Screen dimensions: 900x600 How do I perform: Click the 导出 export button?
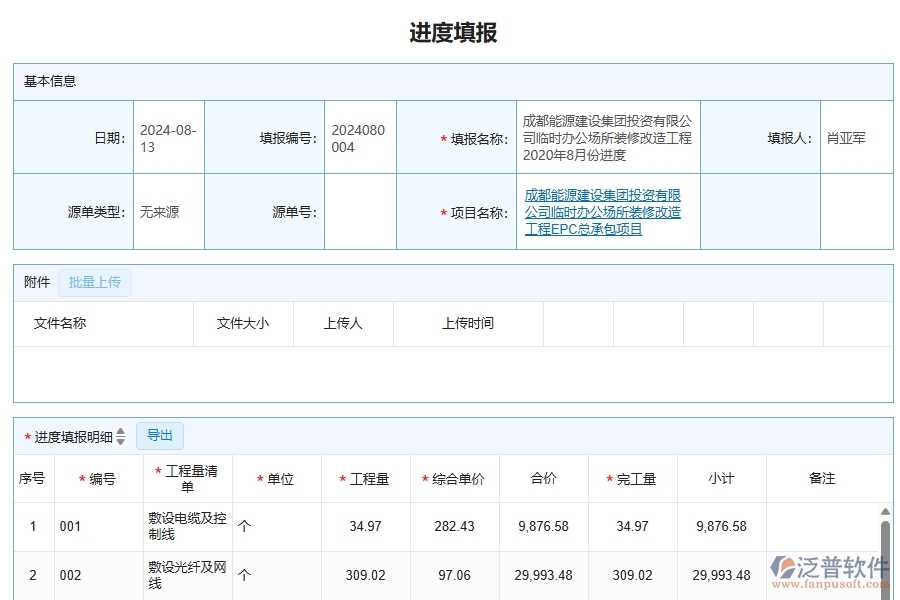(159, 435)
